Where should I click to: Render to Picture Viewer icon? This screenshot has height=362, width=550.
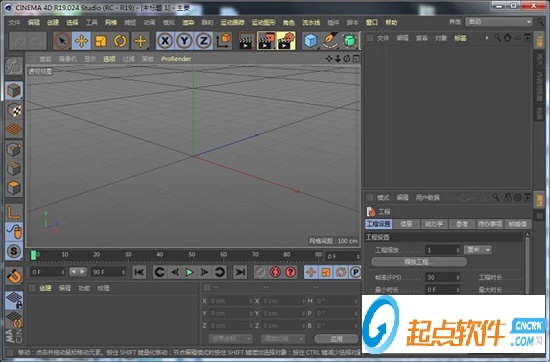(x=267, y=41)
